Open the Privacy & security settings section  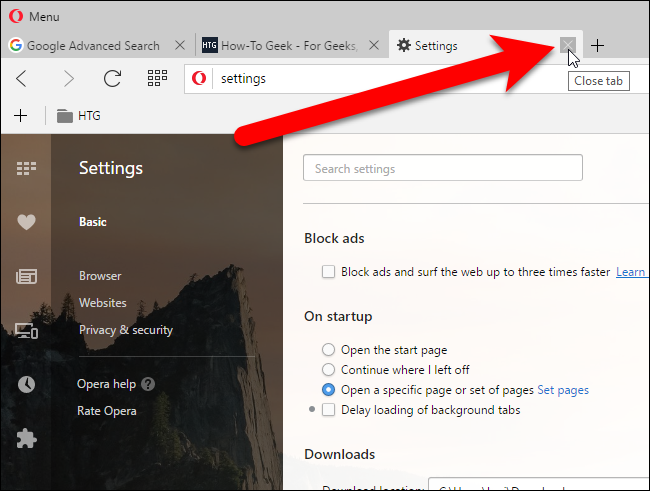pyautogui.click(x=125, y=330)
